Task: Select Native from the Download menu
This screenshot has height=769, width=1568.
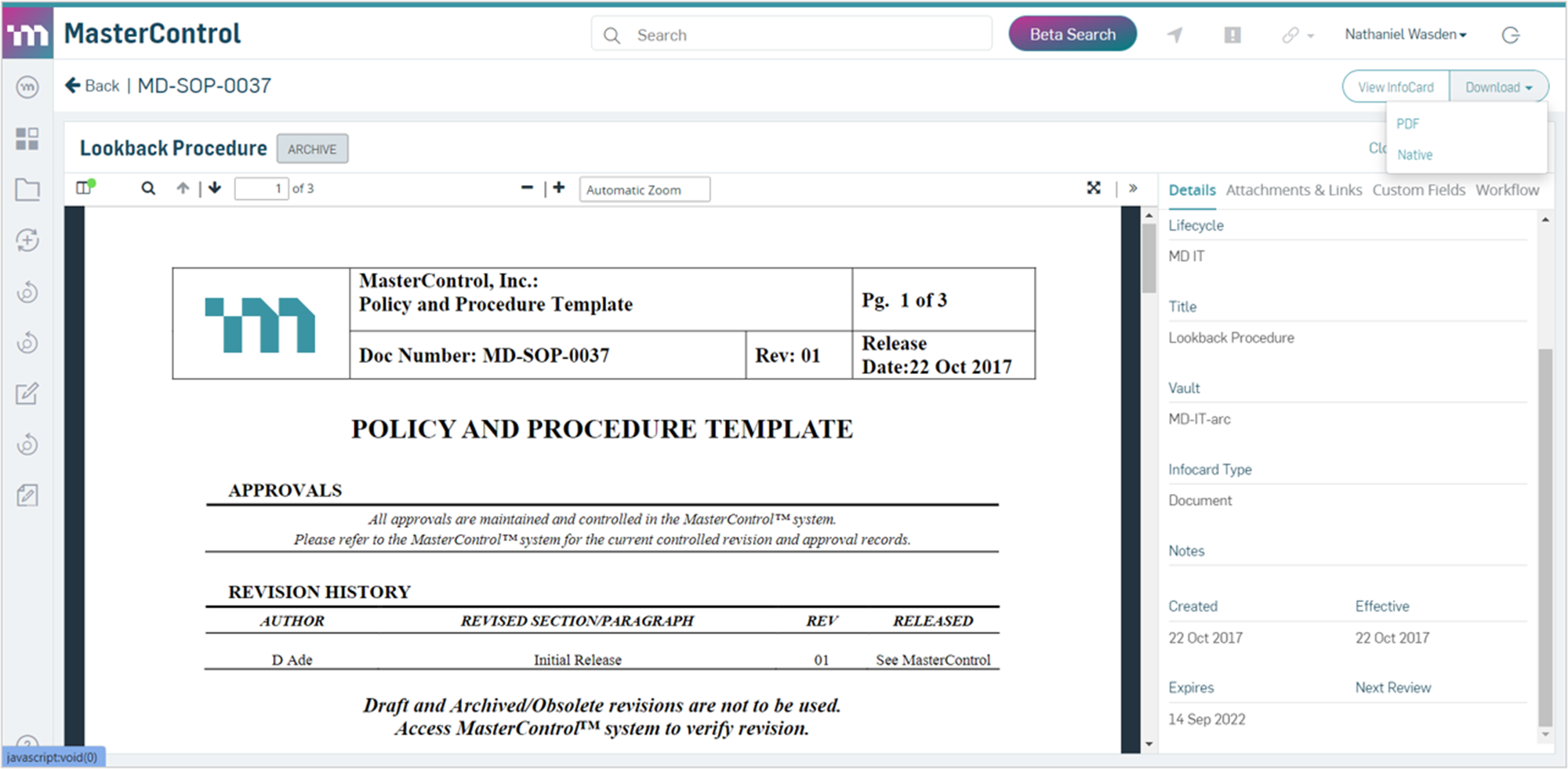Action: tap(1414, 154)
